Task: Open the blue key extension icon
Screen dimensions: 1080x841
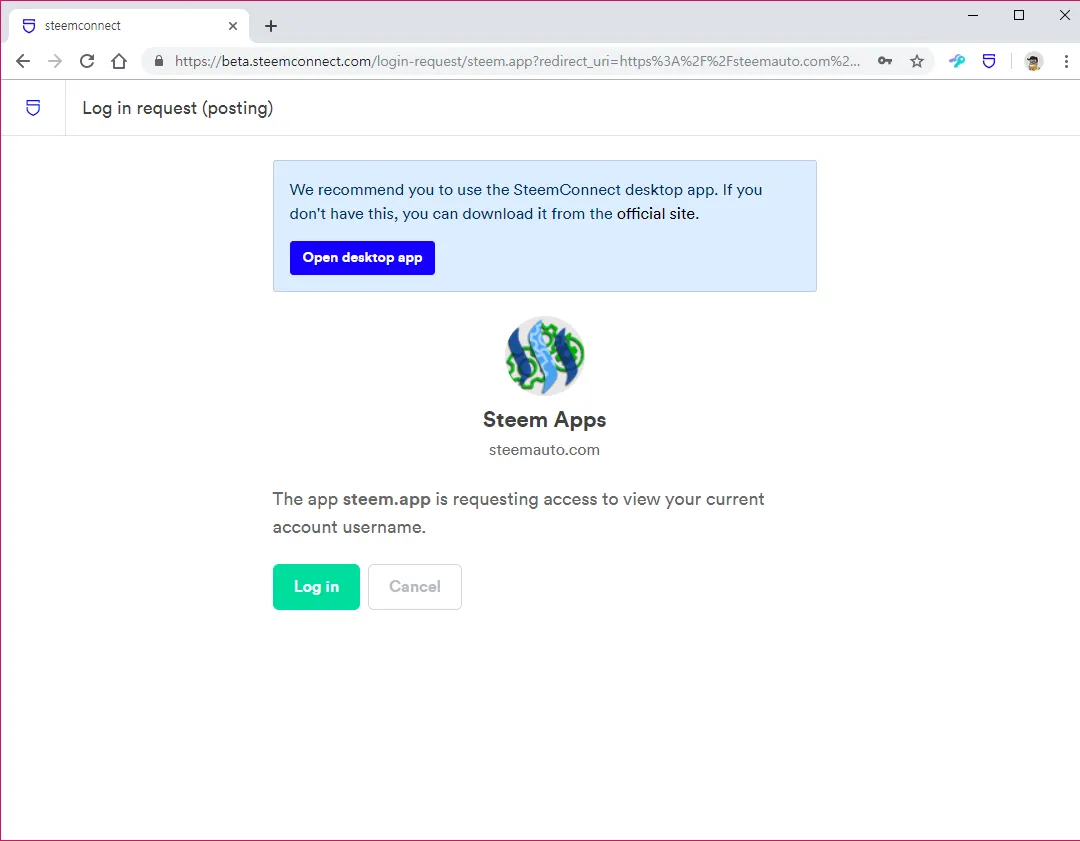Action: [x=957, y=61]
